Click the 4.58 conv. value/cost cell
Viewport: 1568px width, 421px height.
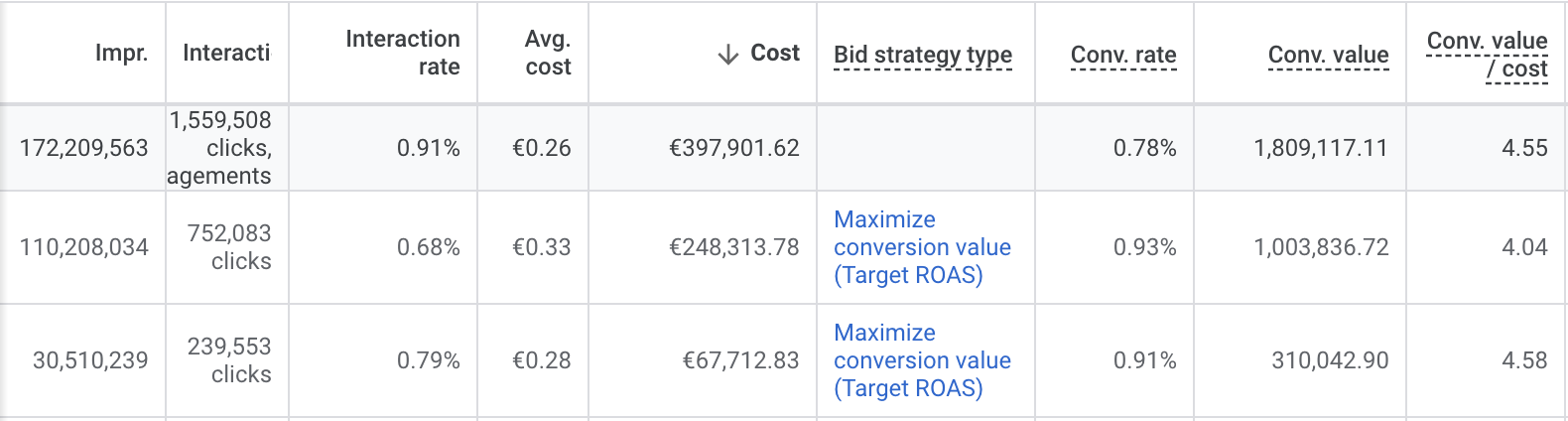click(1524, 360)
